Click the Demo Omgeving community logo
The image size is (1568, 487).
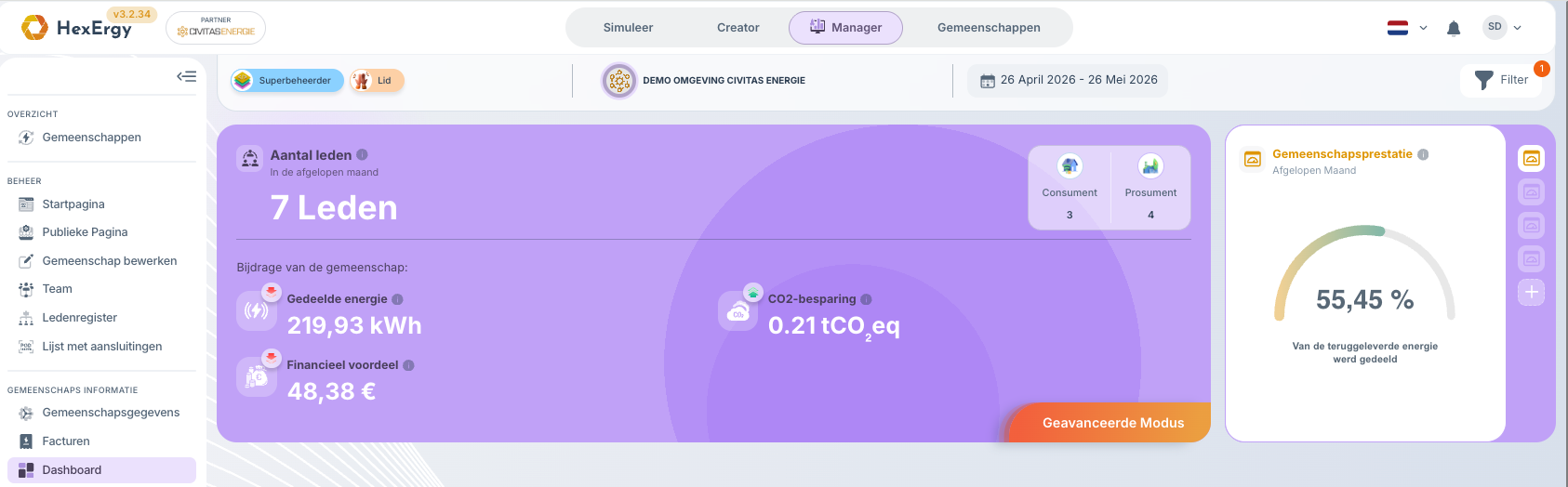point(619,81)
